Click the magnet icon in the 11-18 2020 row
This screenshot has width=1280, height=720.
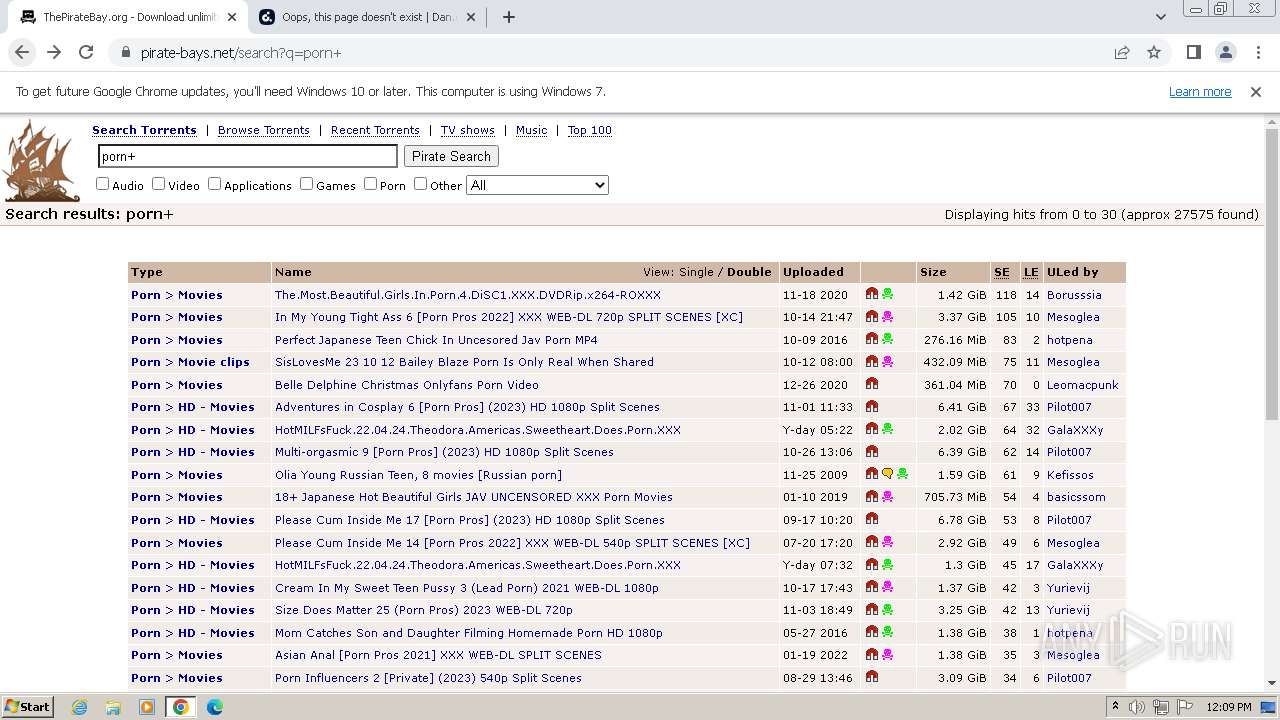(872, 295)
